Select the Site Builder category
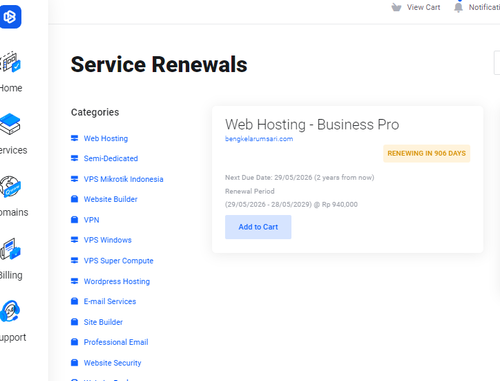This screenshot has width=500, height=381. [103, 322]
